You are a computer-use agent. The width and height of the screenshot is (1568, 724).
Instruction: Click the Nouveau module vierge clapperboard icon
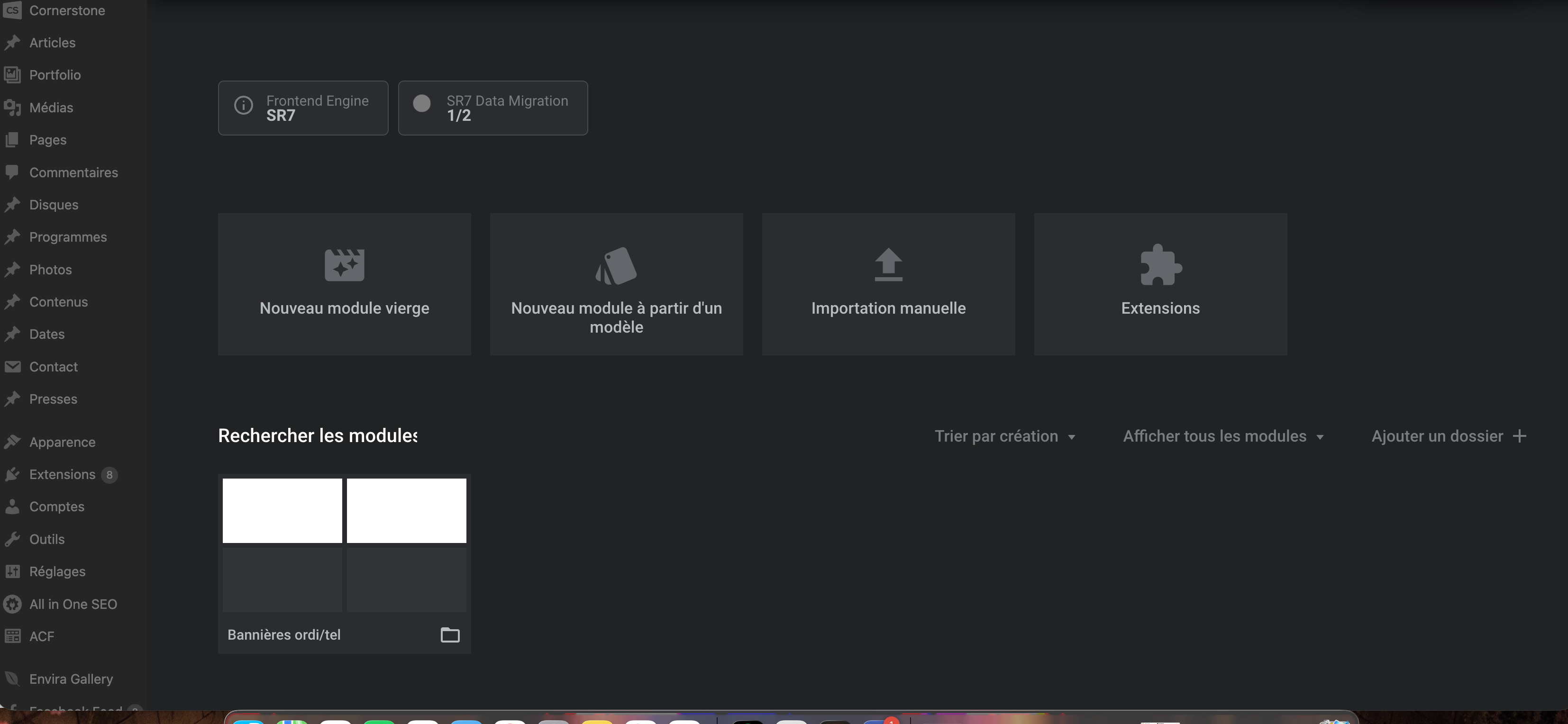[344, 265]
